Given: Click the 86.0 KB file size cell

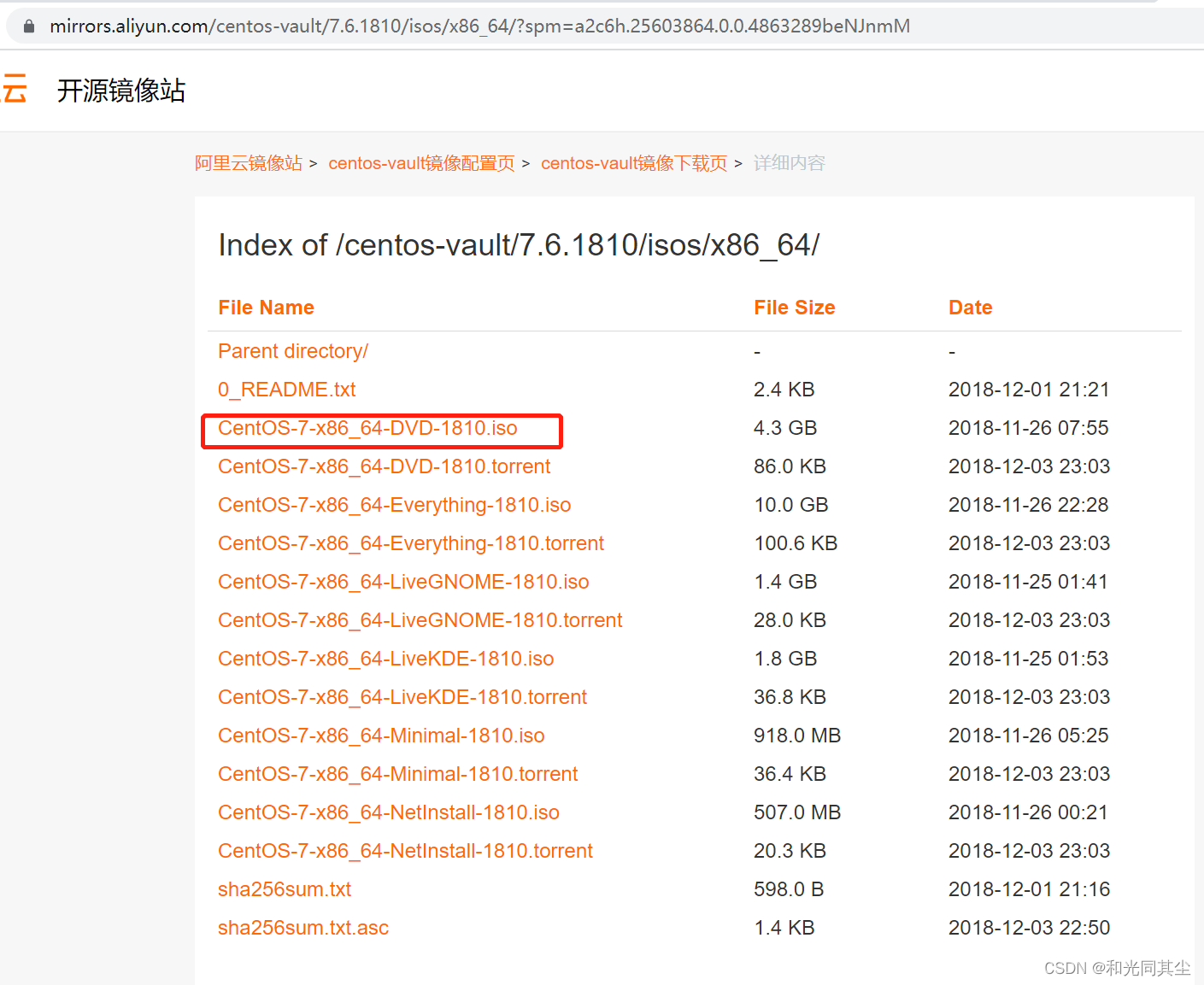Looking at the screenshot, I should (x=790, y=466).
